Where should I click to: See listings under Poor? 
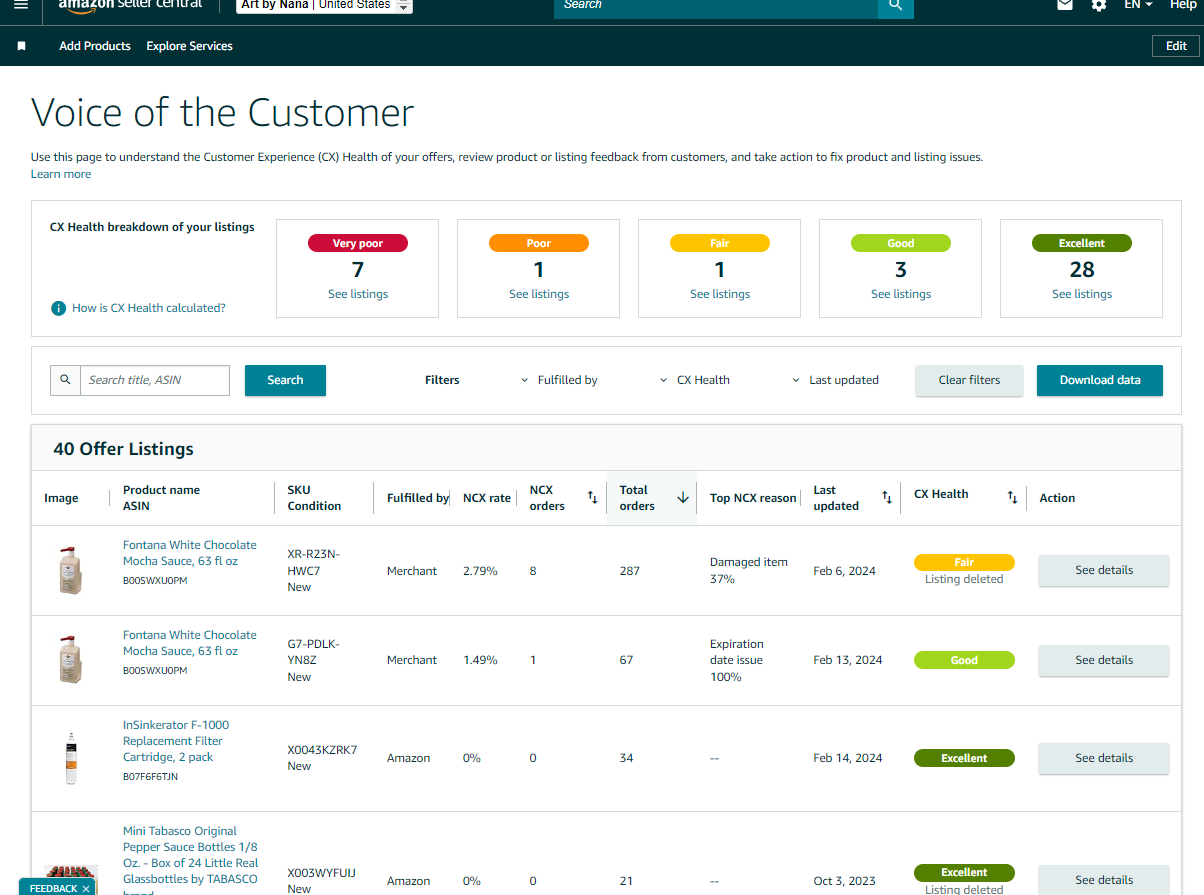coord(539,294)
